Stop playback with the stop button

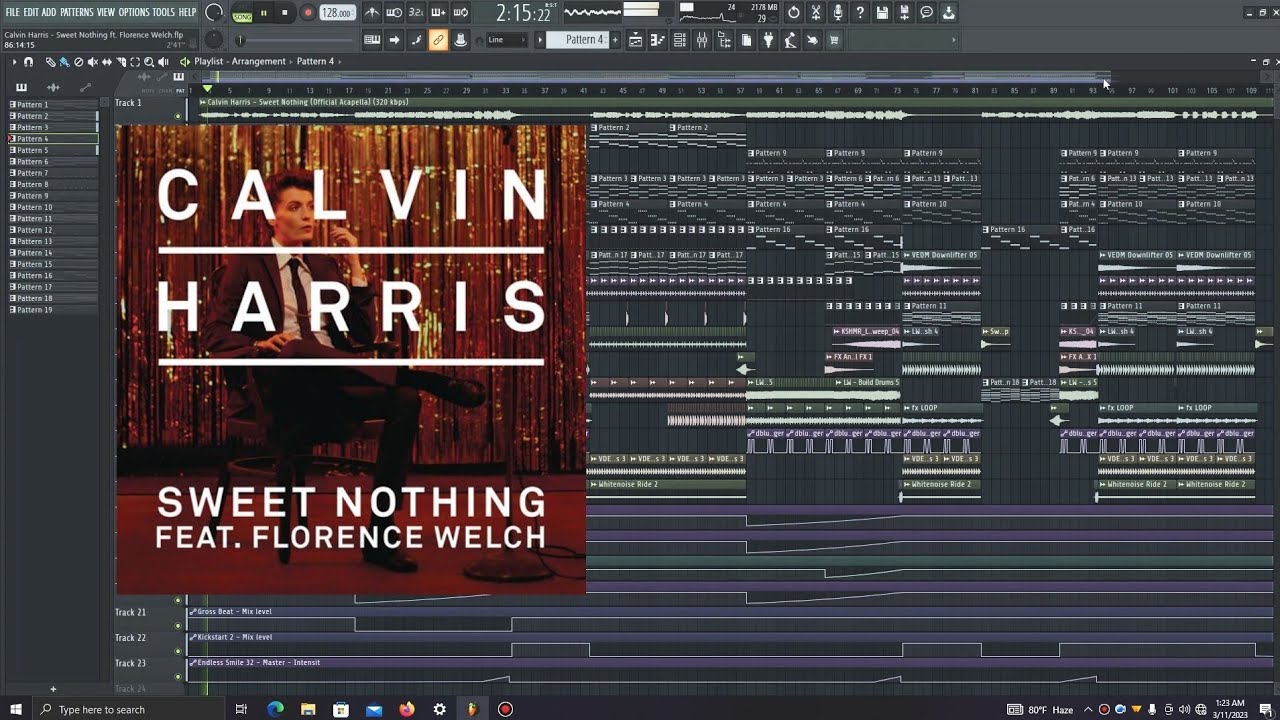[284, 13]
